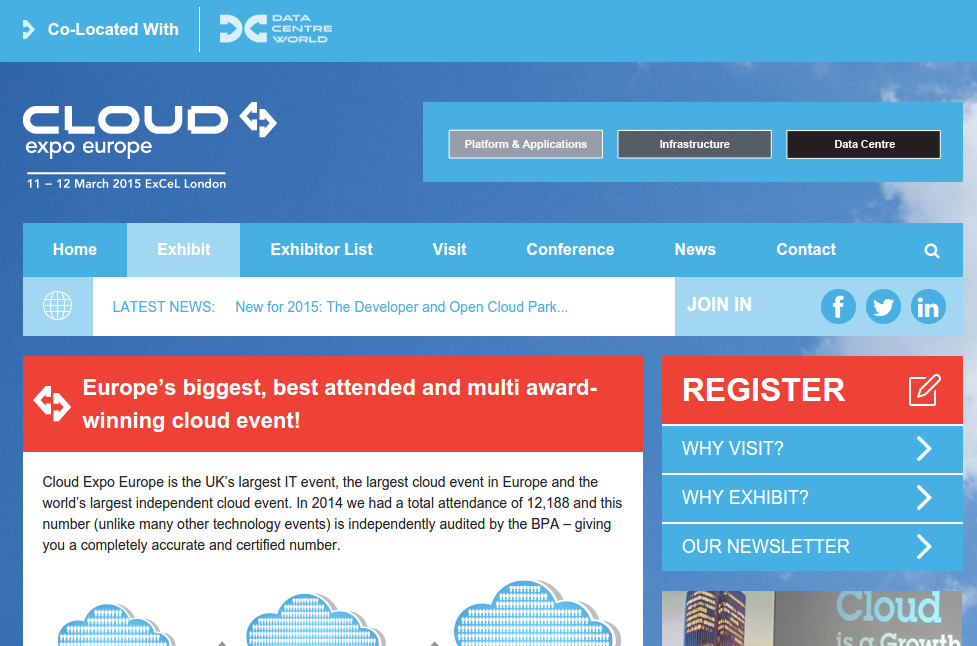Expand the Why Exhibit chevron arrow
This screenshot has width=977, height=646.
point(924,498)
